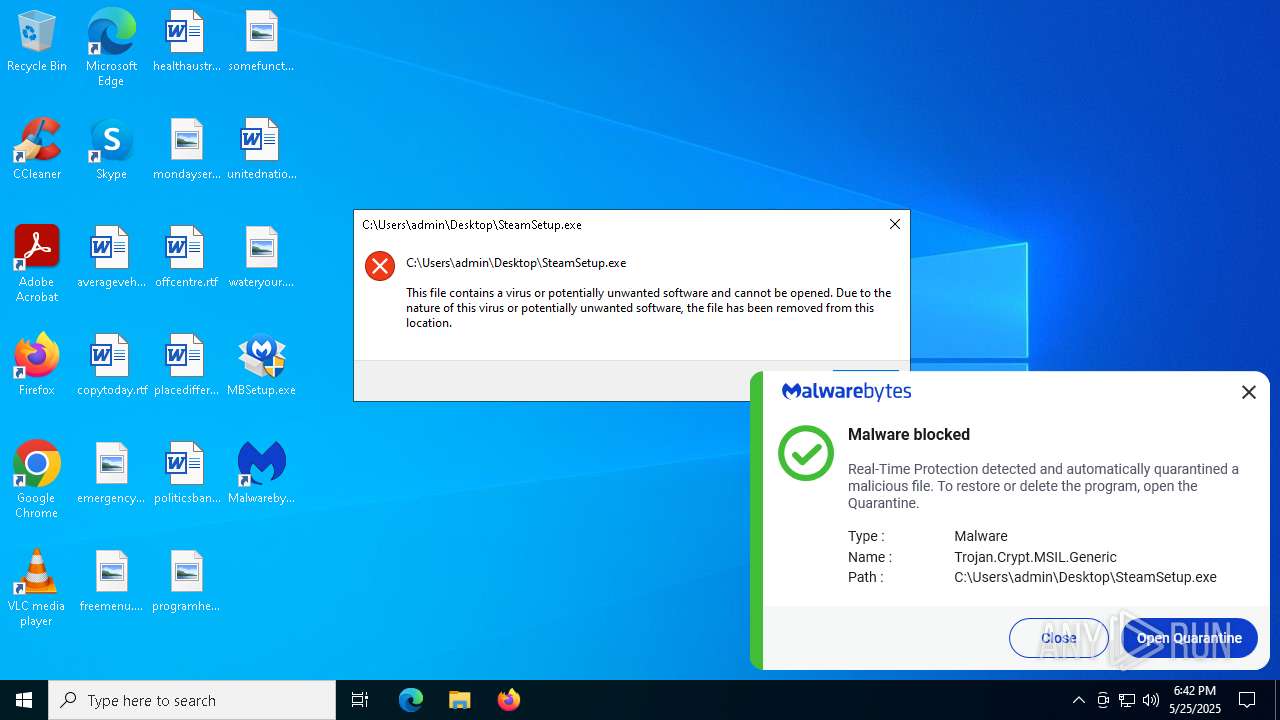Close the Malwarebytes notification popup
Image resolution: width=1280 pixels, height=720 pixels.
(x=1249, y=393)
